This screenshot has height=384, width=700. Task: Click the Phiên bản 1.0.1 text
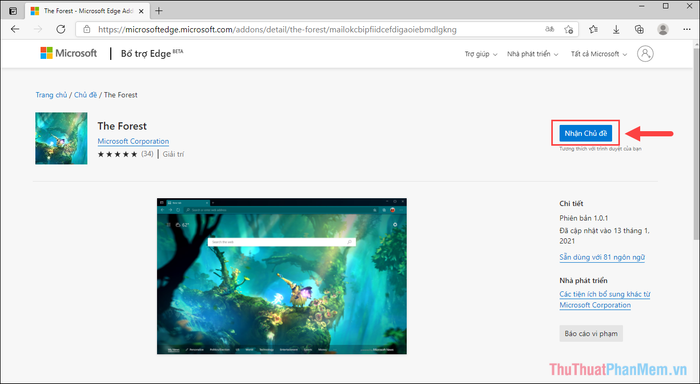click(x=583, y=218)
